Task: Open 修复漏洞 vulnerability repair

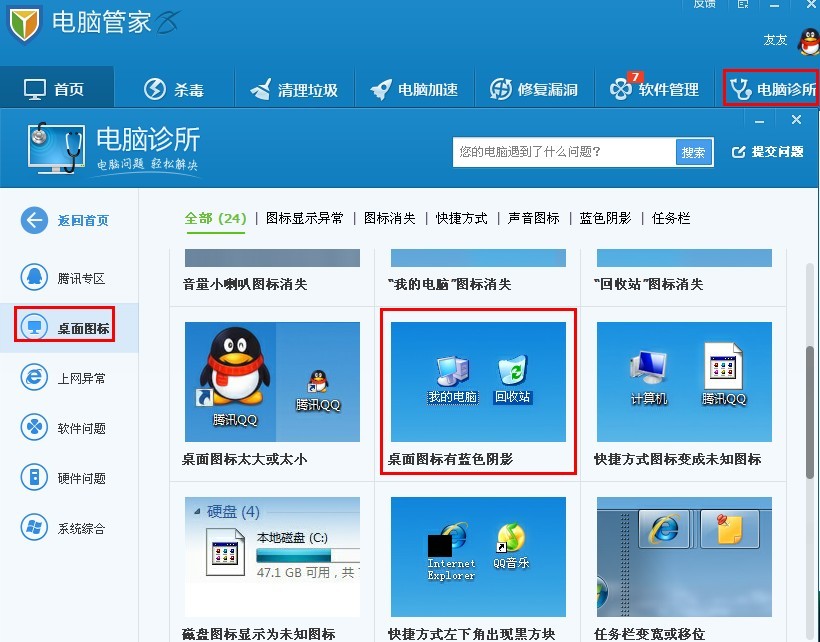Action: coord(534,89)
